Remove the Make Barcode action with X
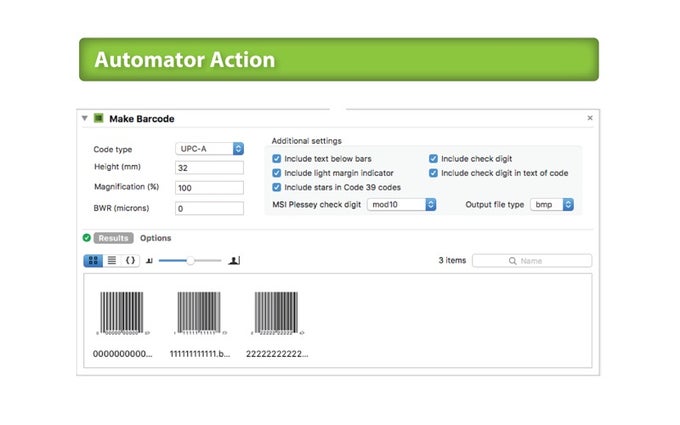680x425 pixels. pyautogui.click(x=590, y=118)
